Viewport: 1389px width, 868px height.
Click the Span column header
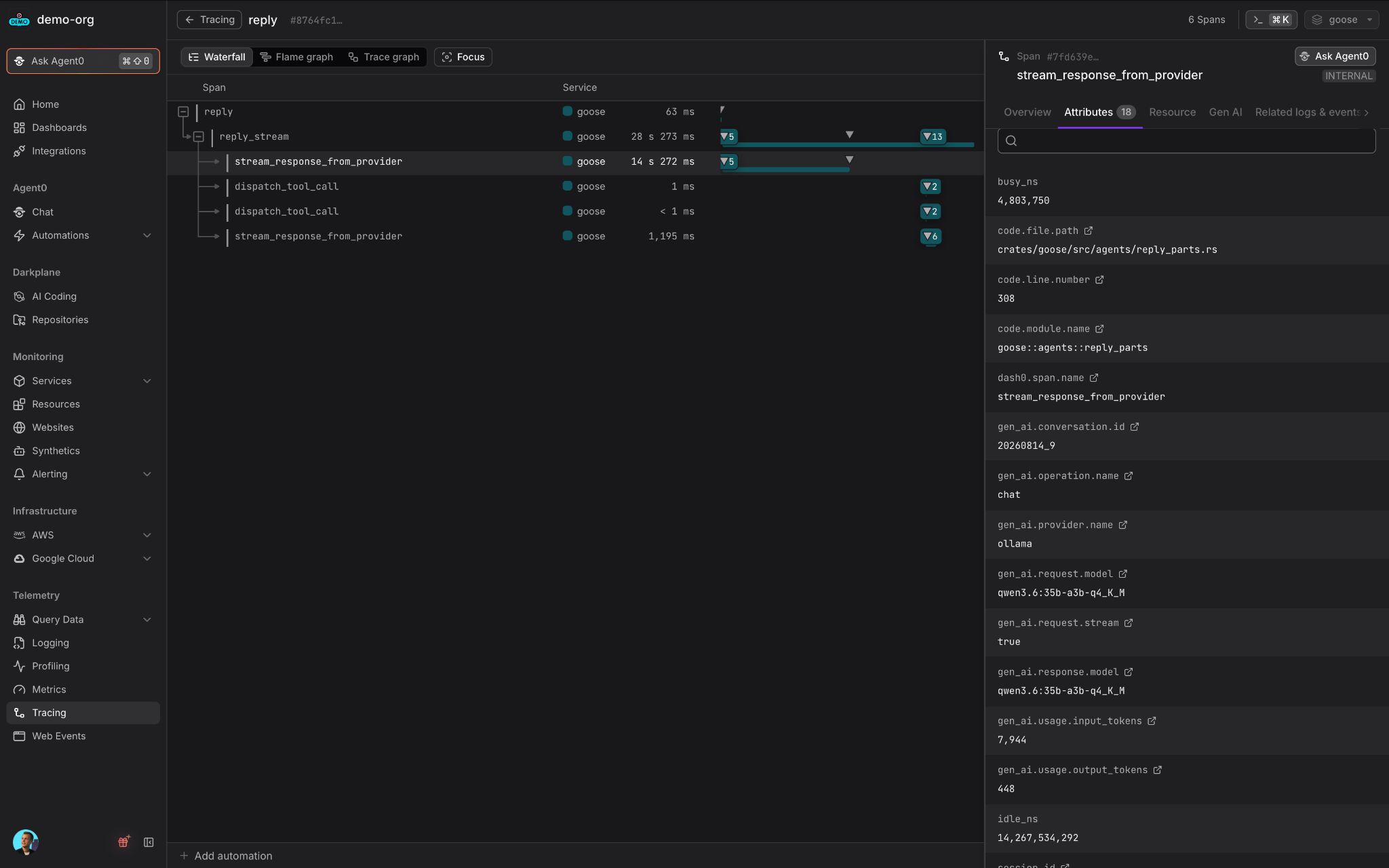[x=214, y=87]
